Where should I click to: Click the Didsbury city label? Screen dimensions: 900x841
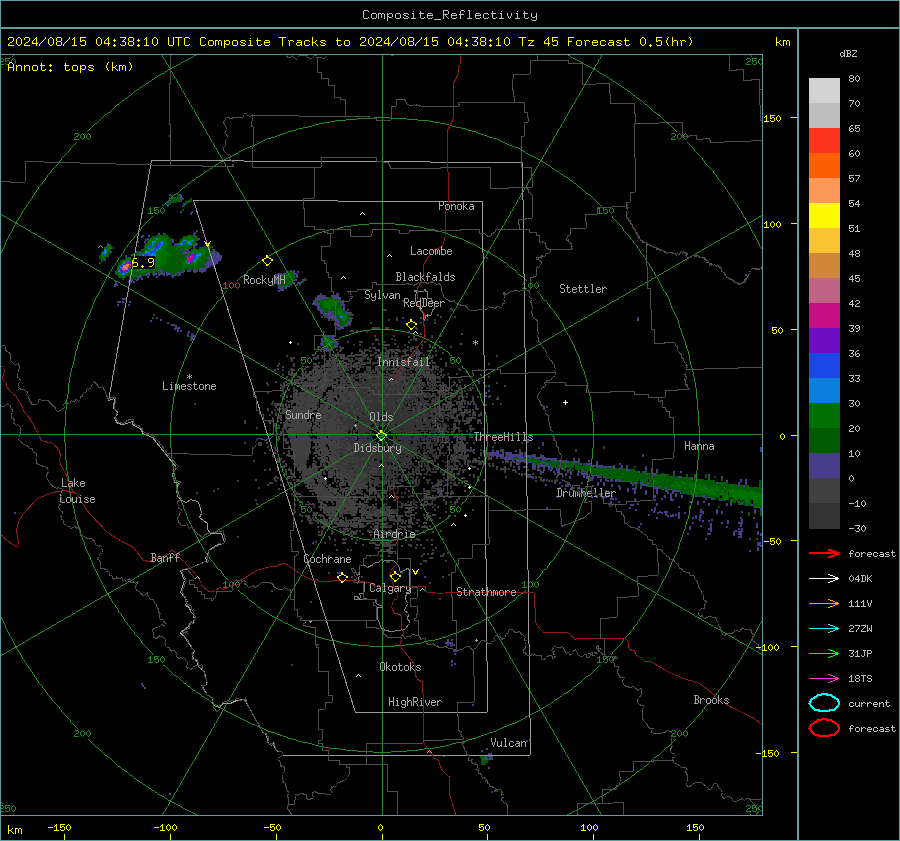click(377, 448)
